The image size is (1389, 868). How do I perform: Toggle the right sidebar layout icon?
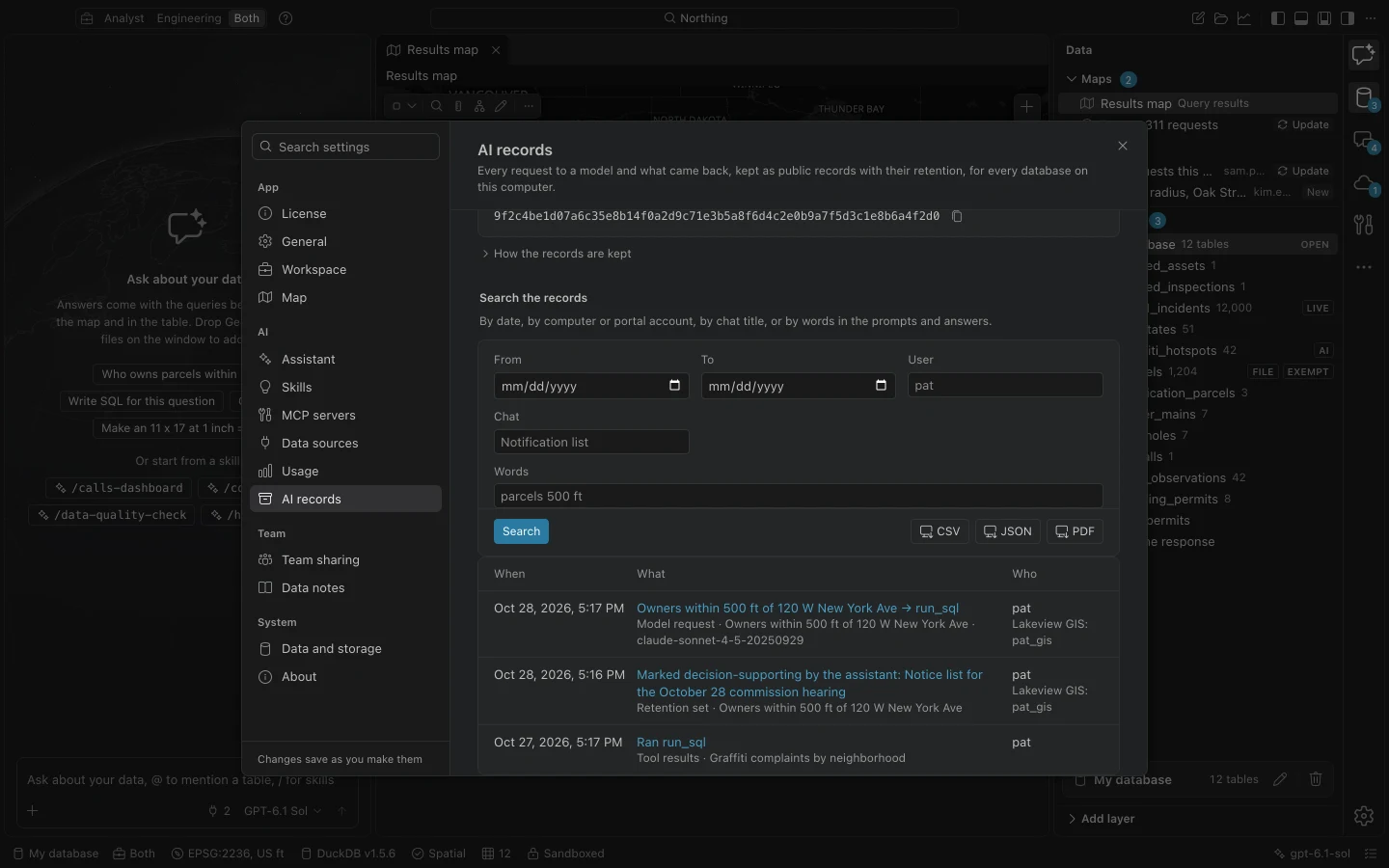coord(1348,18)
